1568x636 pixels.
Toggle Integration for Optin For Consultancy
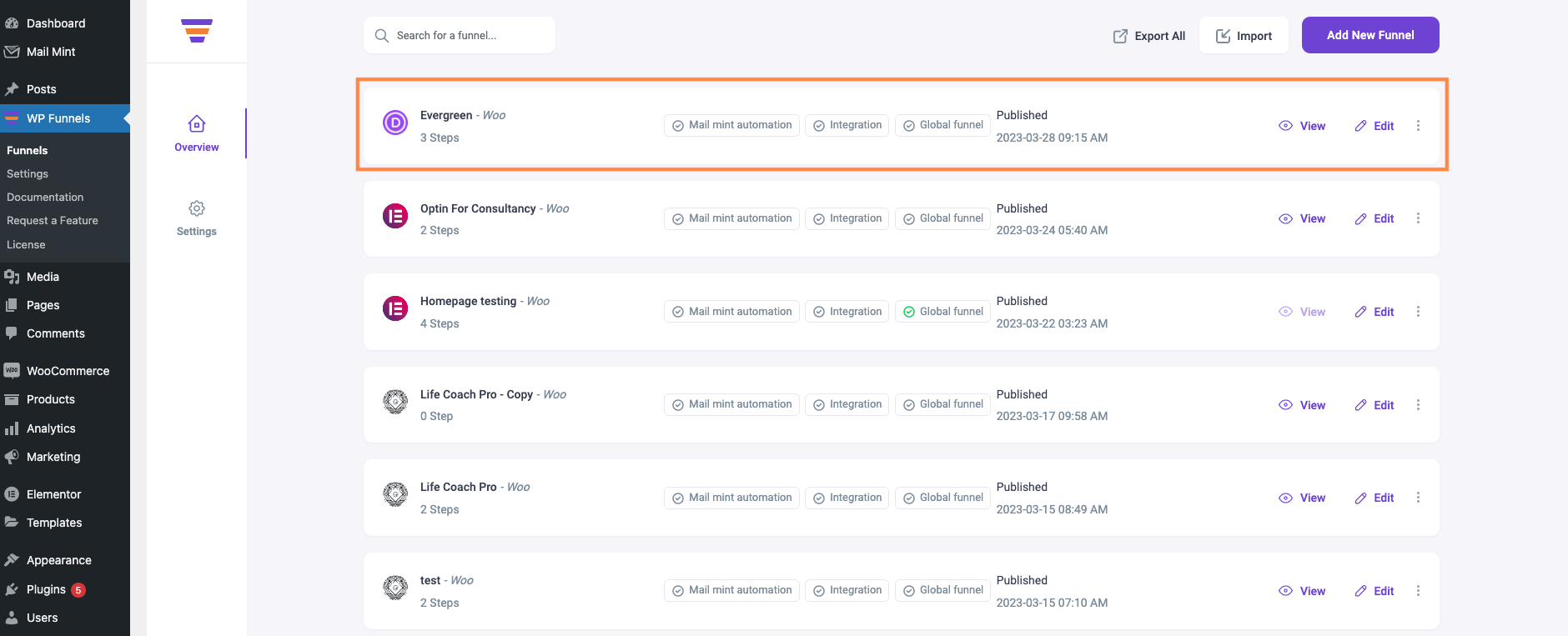coord(847,218)
